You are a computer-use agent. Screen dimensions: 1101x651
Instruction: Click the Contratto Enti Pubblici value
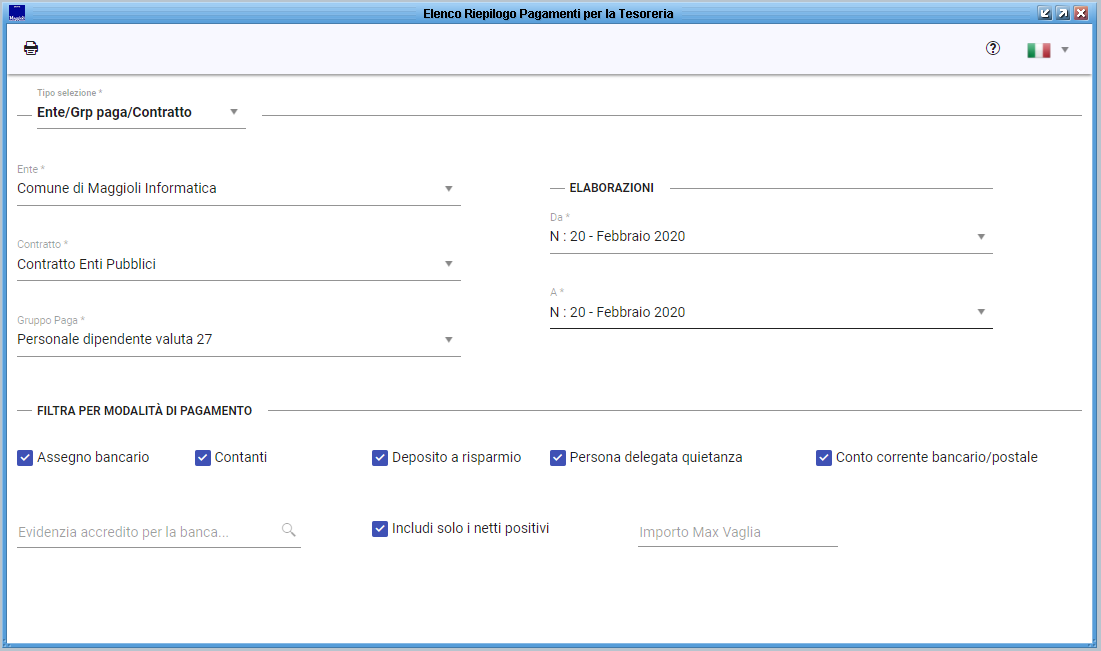pos(86,264)
